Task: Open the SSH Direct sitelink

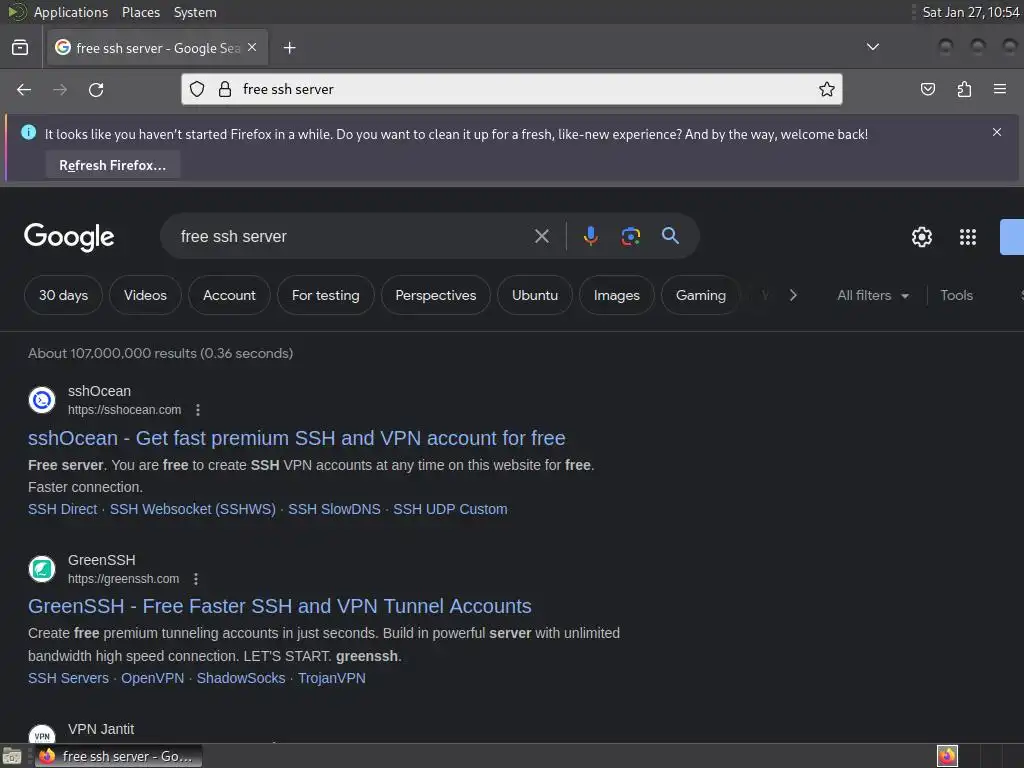Action: (x=63, y=509)
